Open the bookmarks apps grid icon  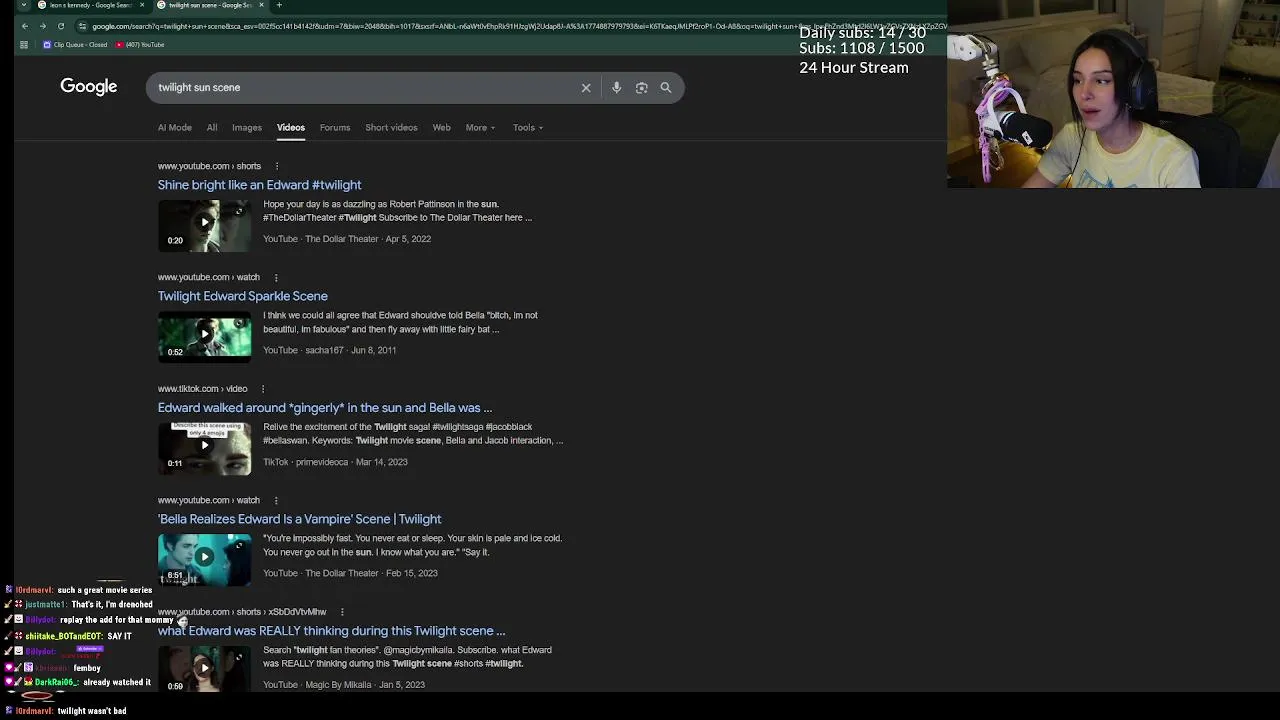tap(24, 45)
